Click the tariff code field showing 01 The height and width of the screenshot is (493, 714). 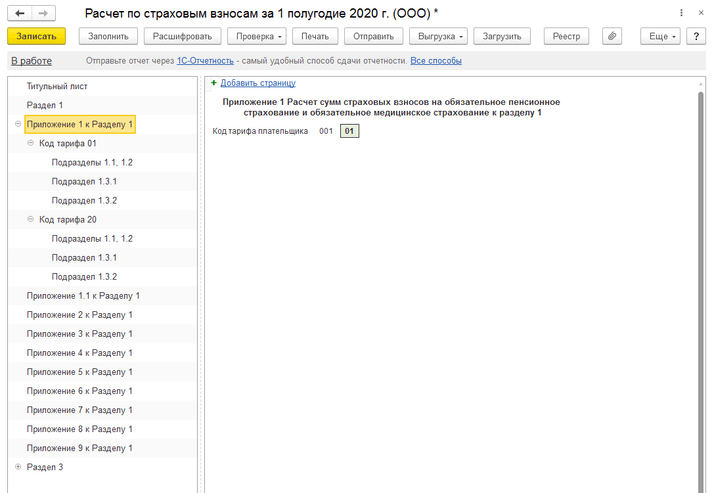coord(348,131)
